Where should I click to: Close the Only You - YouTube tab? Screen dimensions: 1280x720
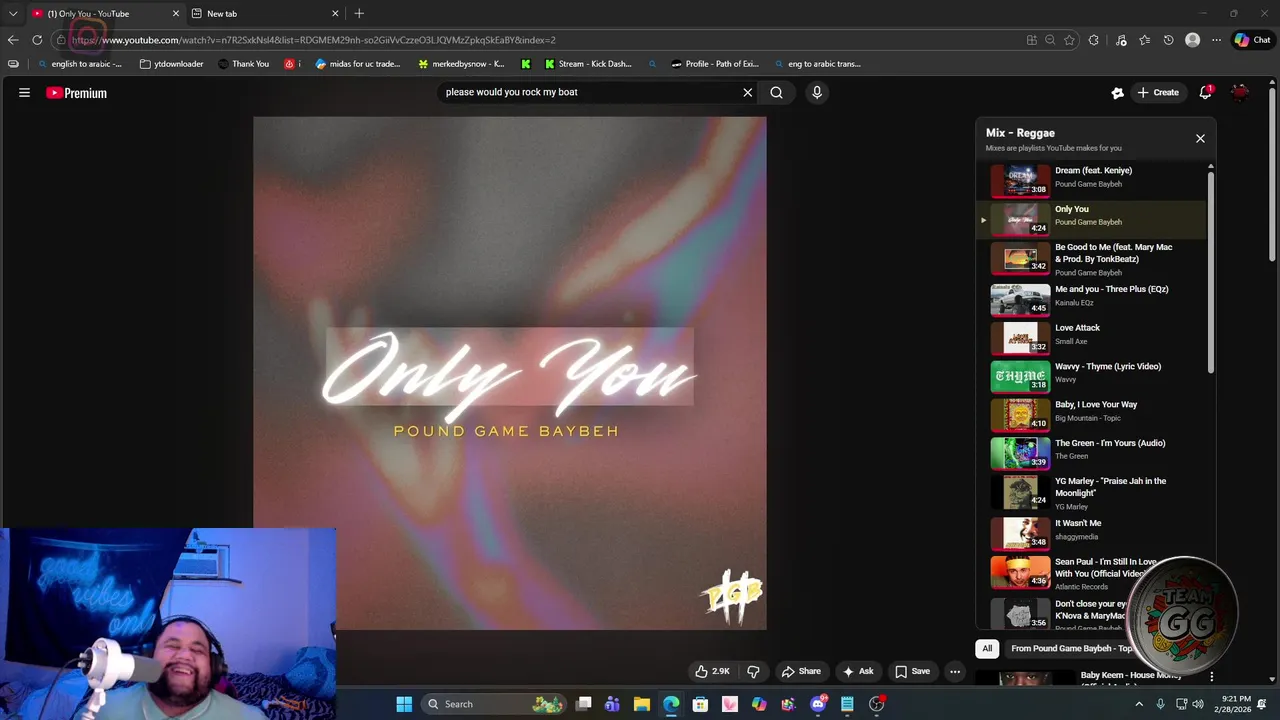[176, 13]
